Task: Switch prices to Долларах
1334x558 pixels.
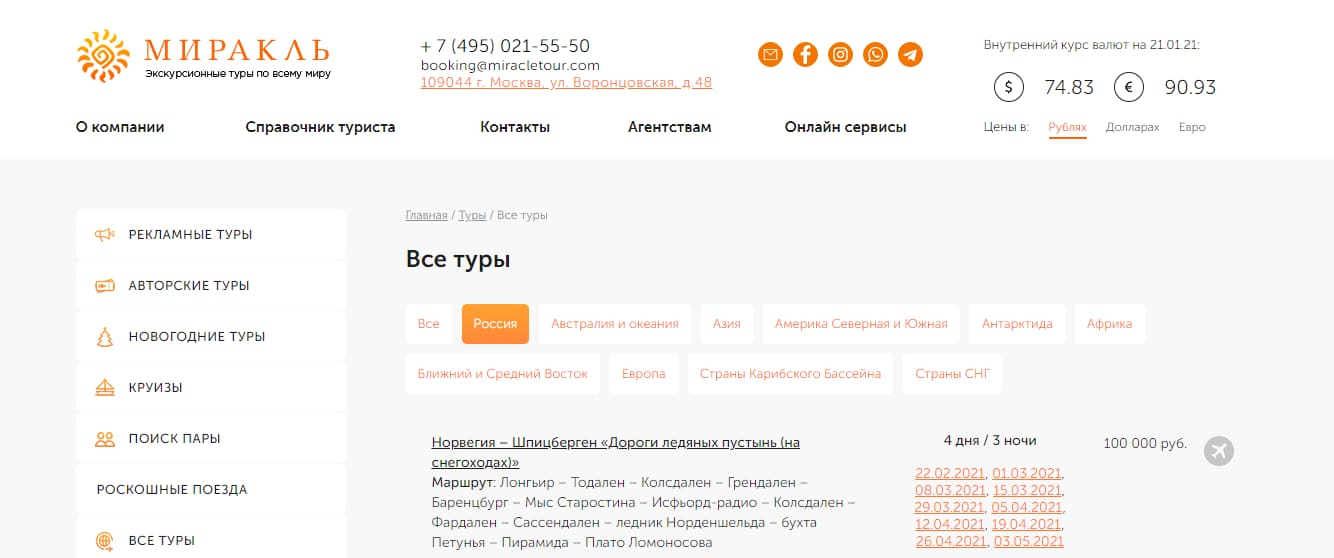Action: [x=1133, y=127]
